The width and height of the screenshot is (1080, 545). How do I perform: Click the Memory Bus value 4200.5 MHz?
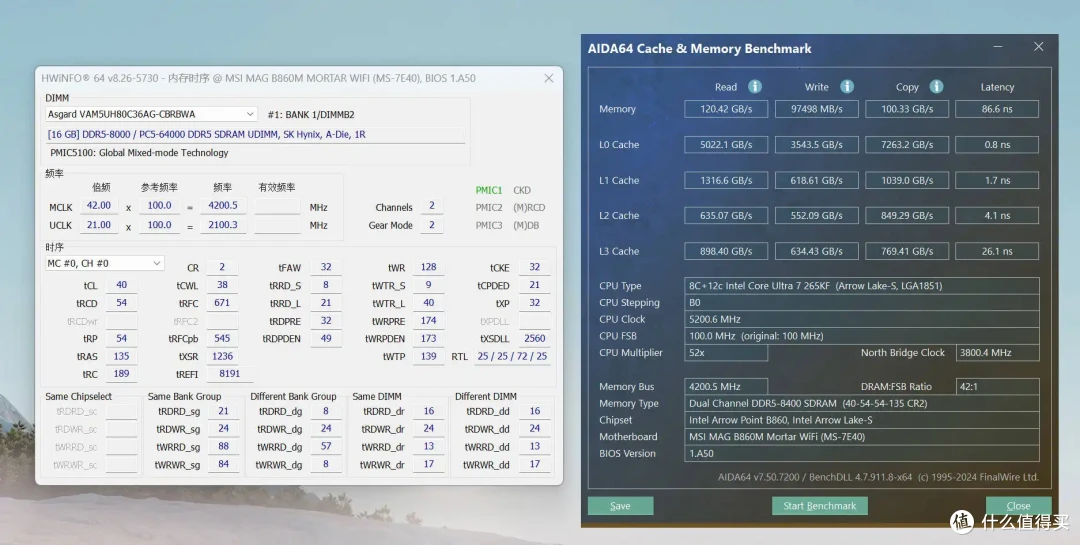(x=726, y=387)
